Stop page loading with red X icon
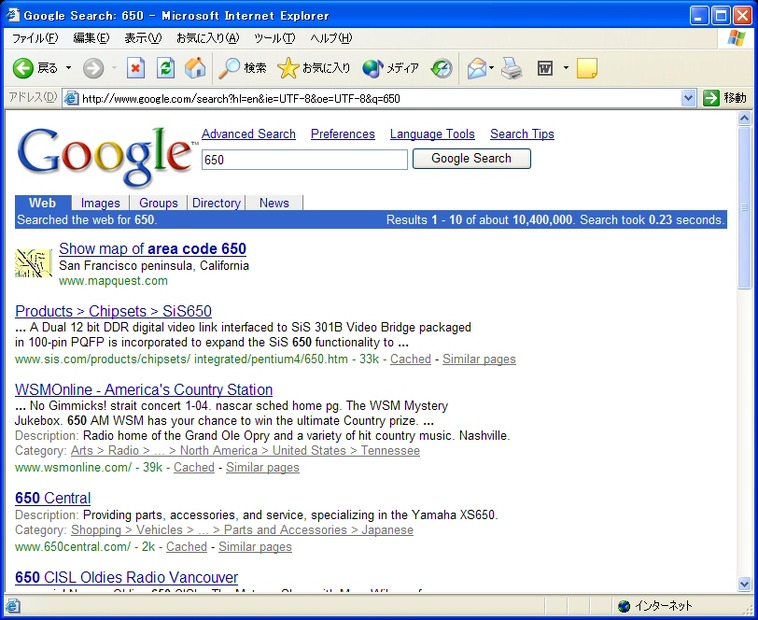758x620 pixels. pyautogui.click(x=136, y=68)
